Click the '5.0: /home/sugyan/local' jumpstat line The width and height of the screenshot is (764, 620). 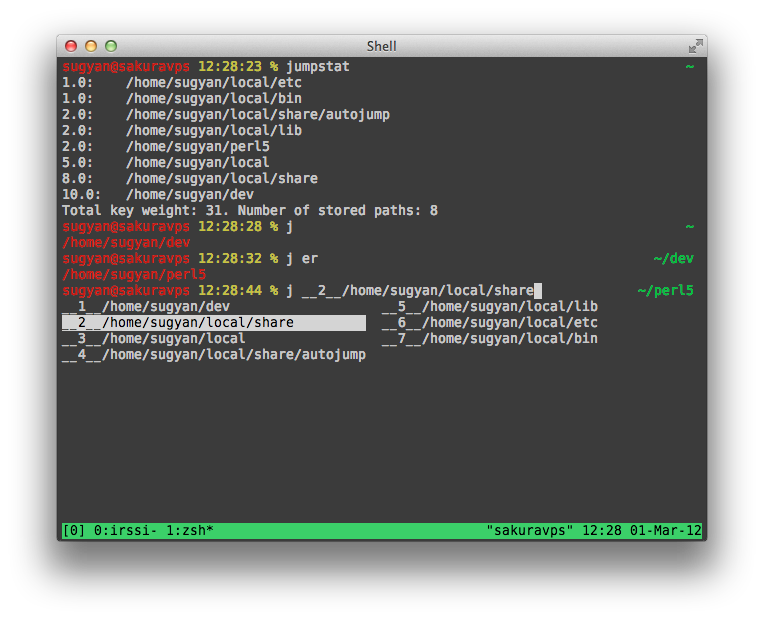(166, 162)
